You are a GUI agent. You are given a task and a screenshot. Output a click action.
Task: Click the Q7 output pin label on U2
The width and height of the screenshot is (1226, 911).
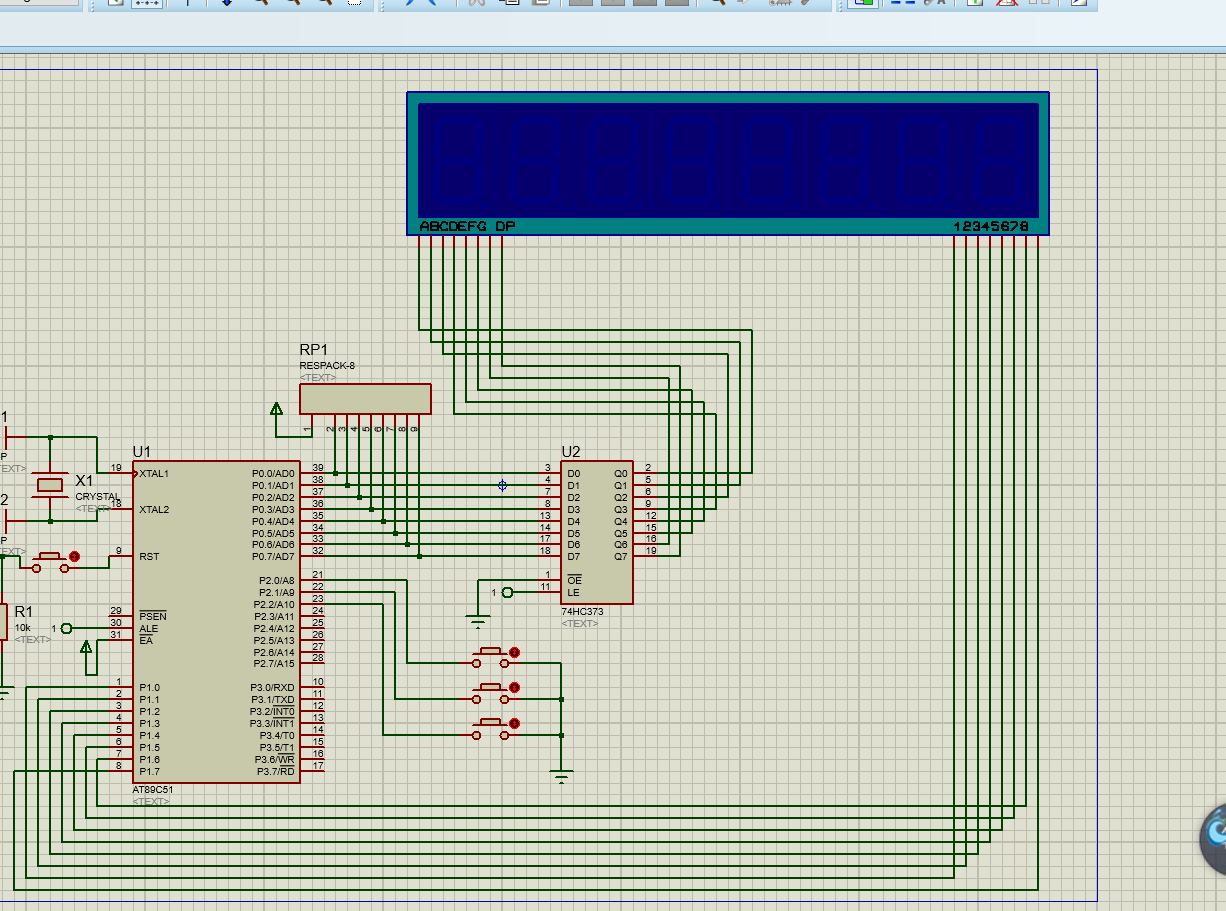[x=621, y=556]
